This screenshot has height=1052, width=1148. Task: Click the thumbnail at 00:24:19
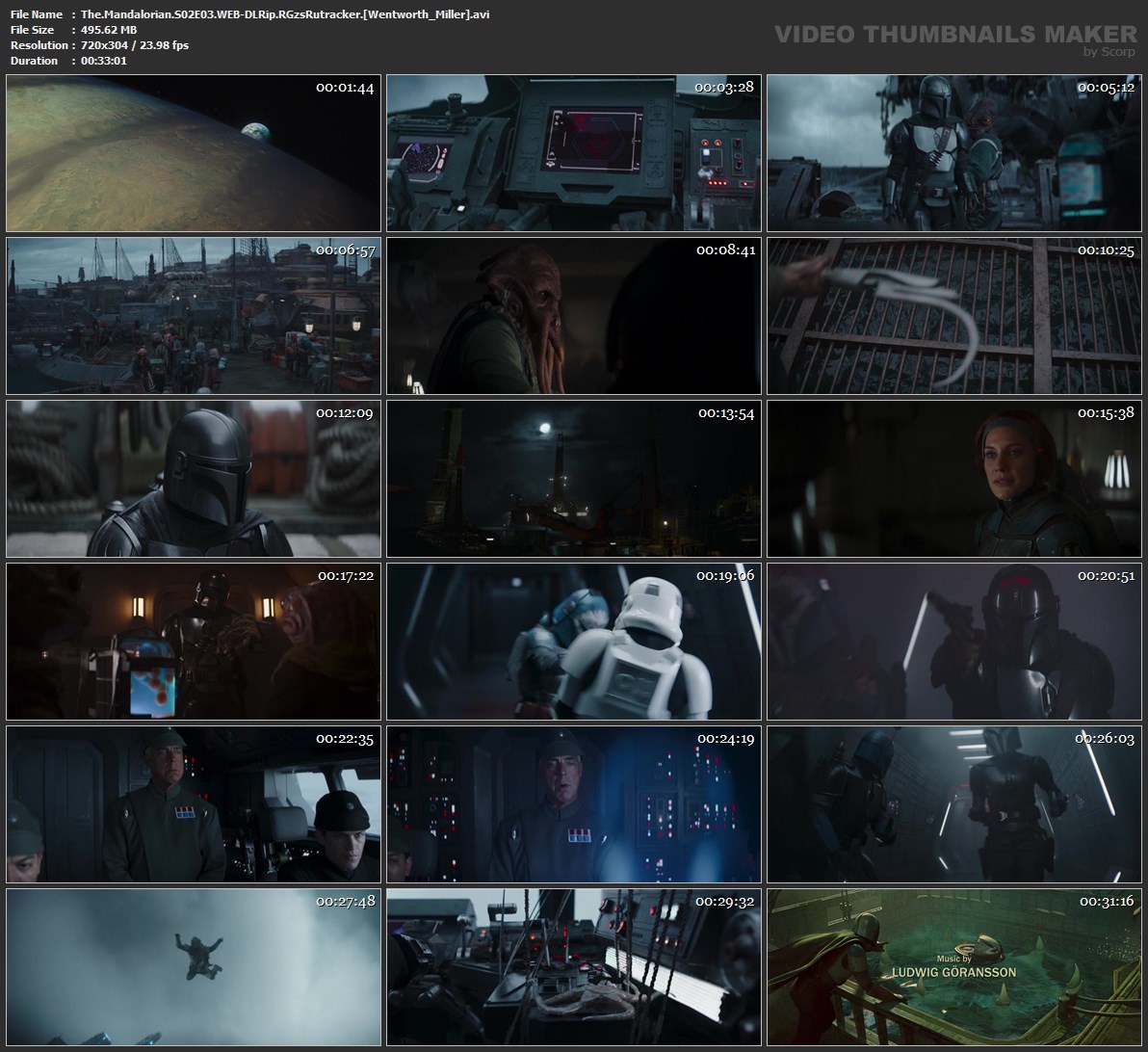tap(574, 804)
